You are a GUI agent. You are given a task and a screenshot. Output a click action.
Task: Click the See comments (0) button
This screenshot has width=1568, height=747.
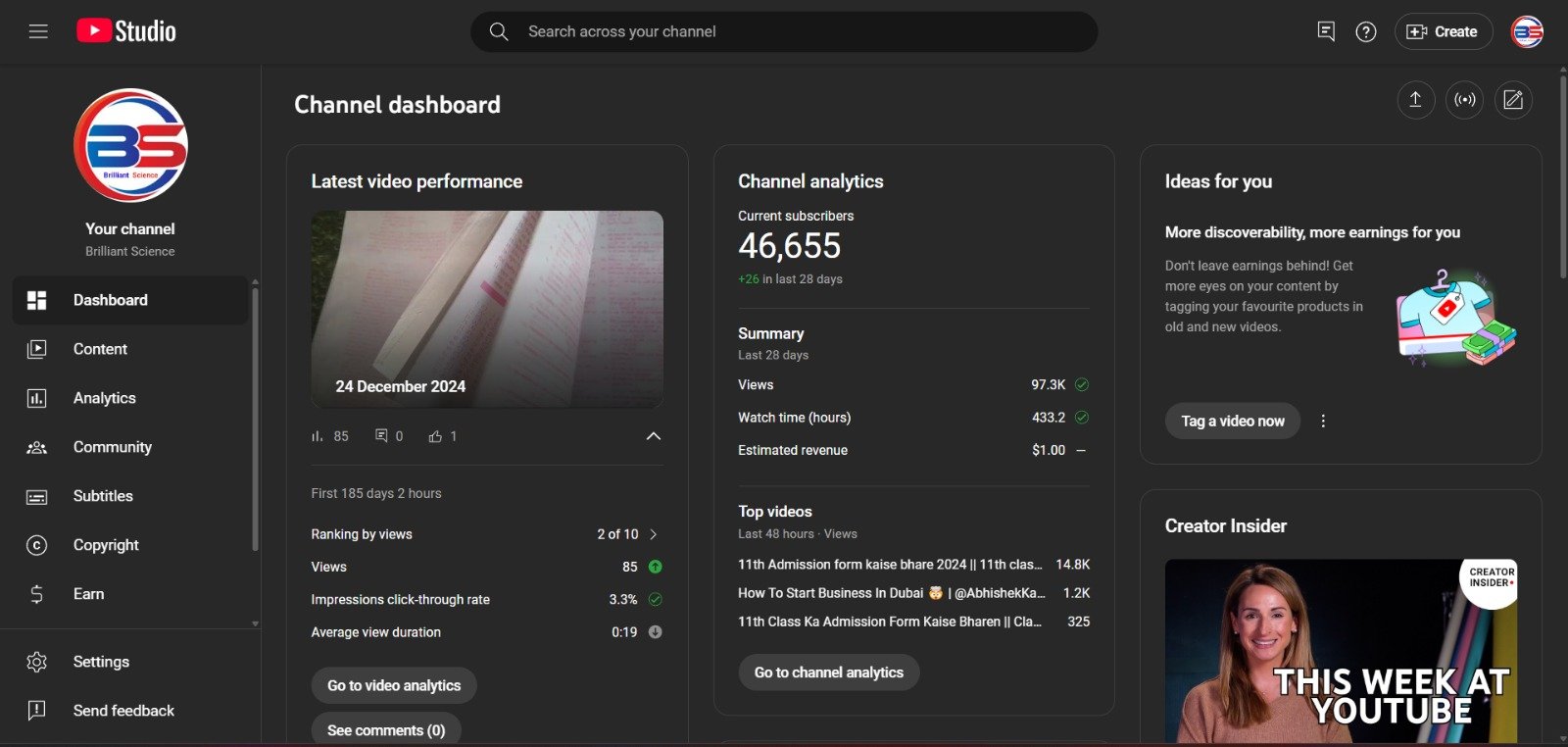point(386,730)
